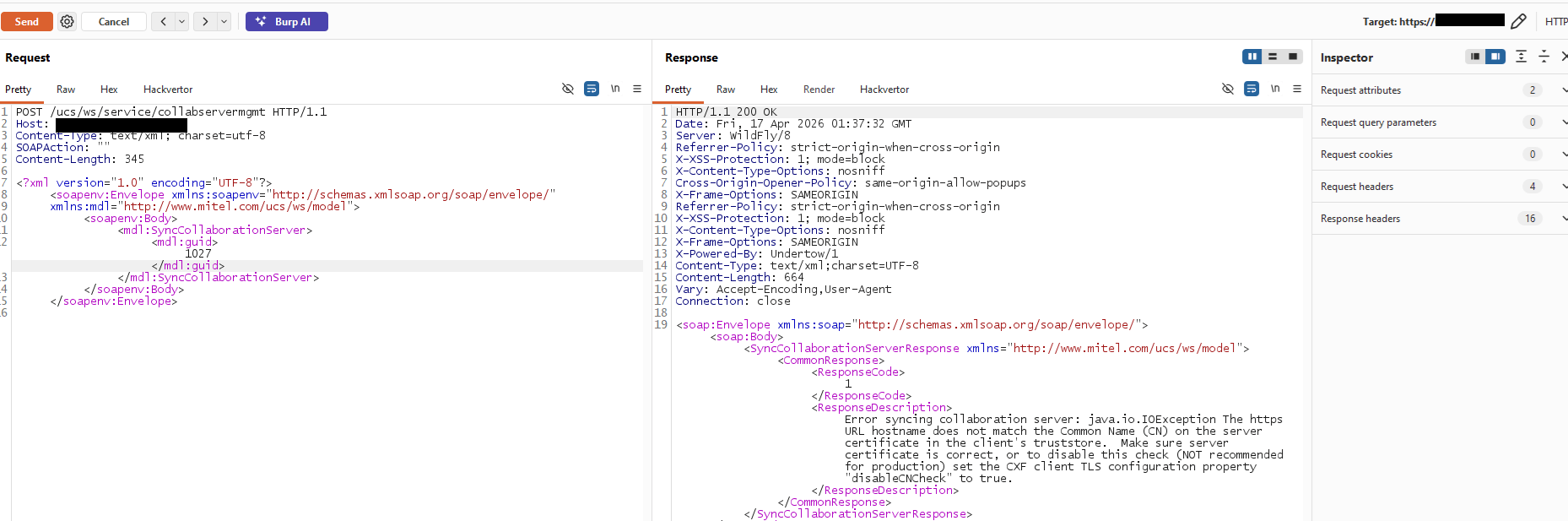Click Connection: close response header
Screen dimensions: 1568x521
pyautogui.click(x=733, y=301)
